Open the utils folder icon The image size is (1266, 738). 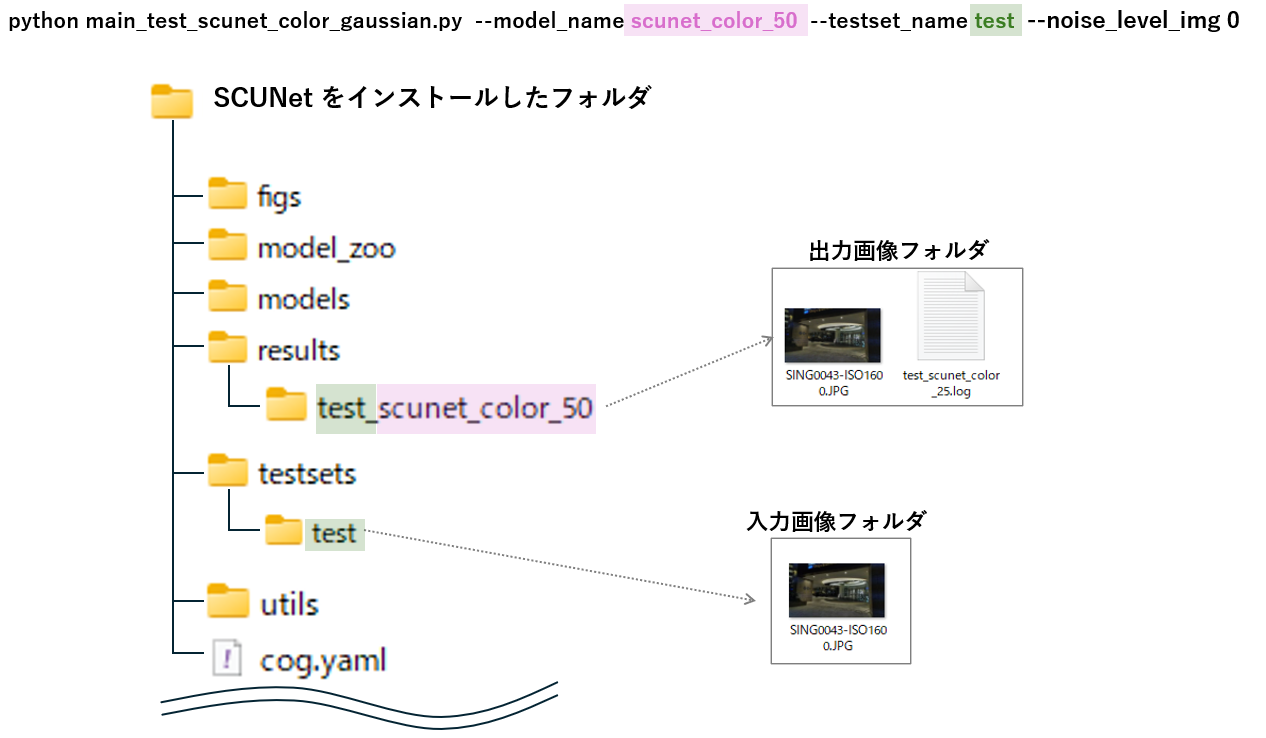[226, 602]
